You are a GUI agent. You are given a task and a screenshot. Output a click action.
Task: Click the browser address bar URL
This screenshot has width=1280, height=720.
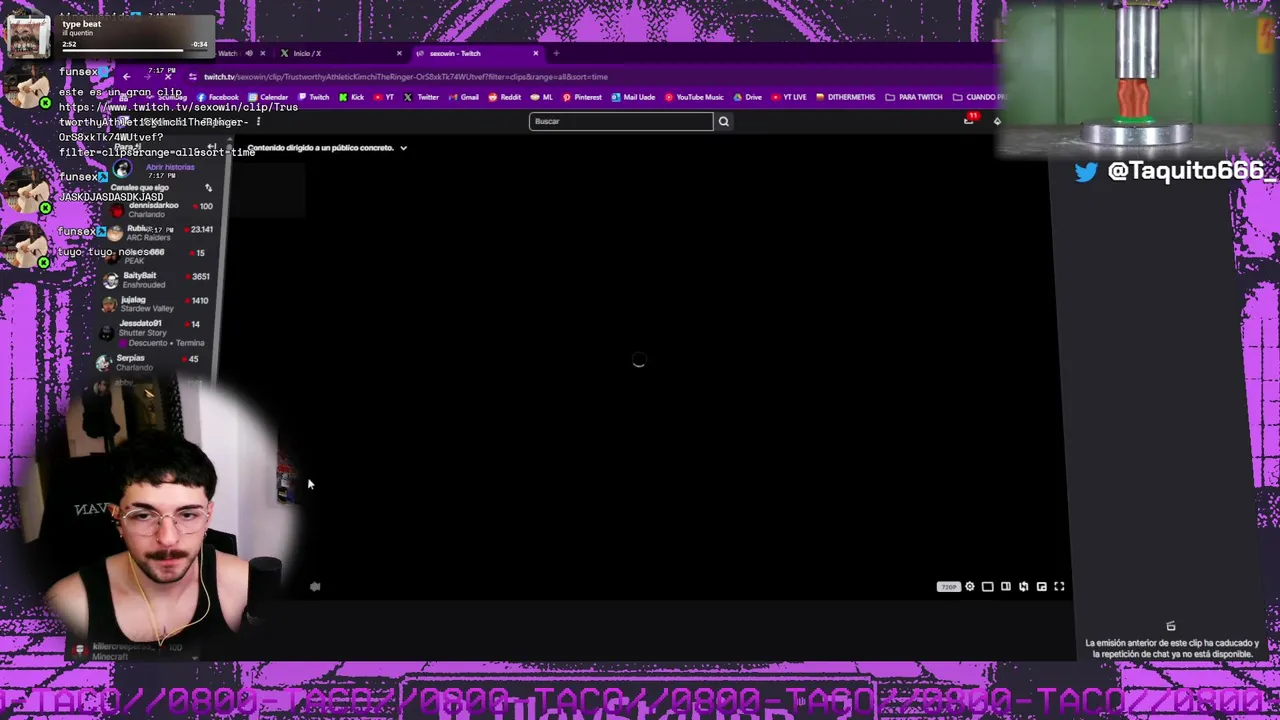pyautogui.click(x=405, y=77)
